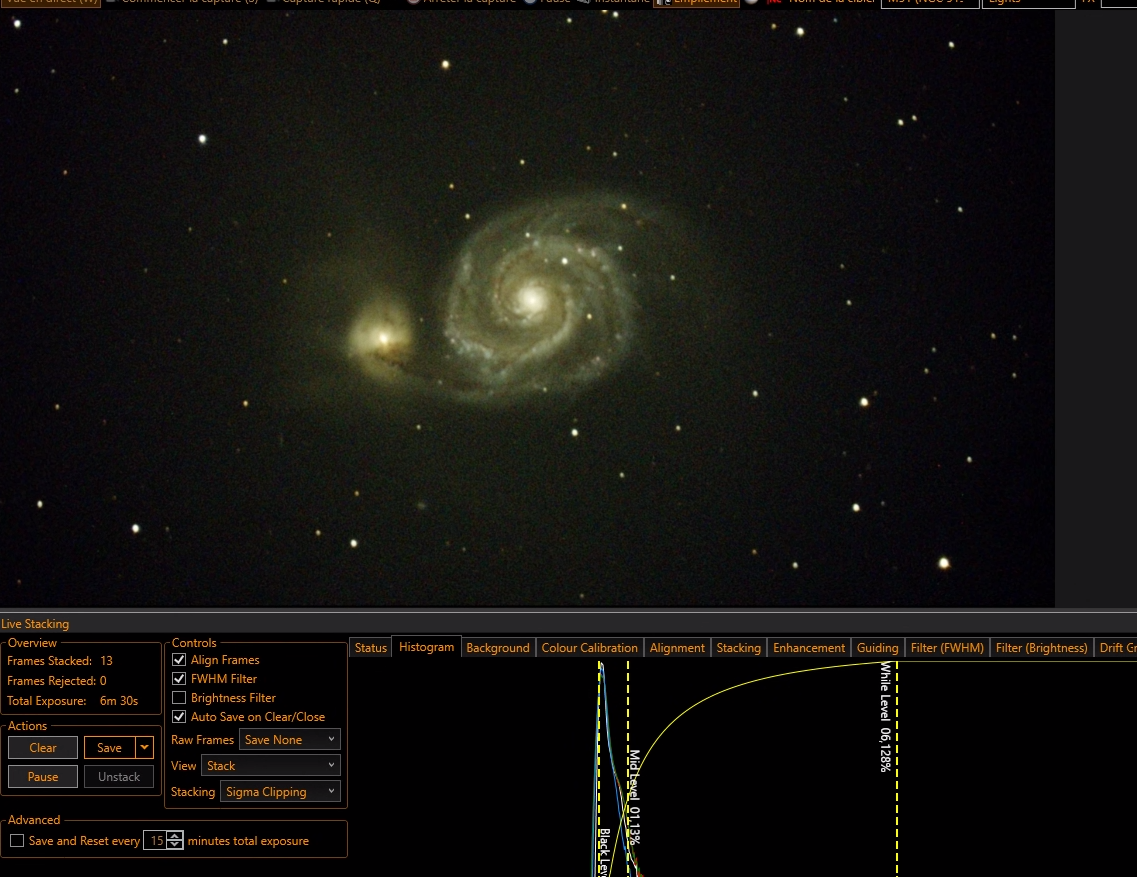Increase the minutes value with the spinner arrows
Viewport: 1137px width, 877px height.
coord(175,836)
